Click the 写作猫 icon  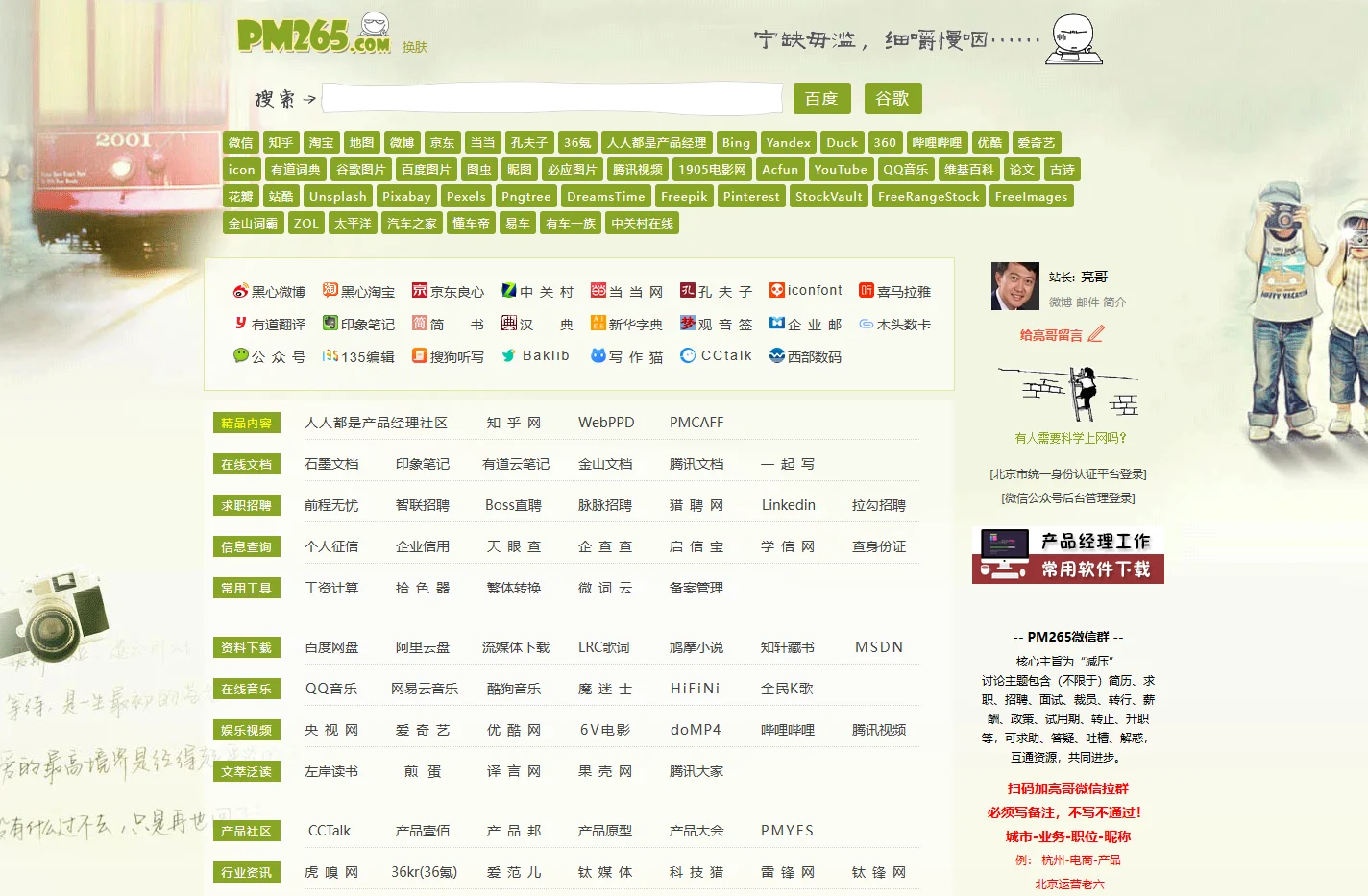(598, 355)
